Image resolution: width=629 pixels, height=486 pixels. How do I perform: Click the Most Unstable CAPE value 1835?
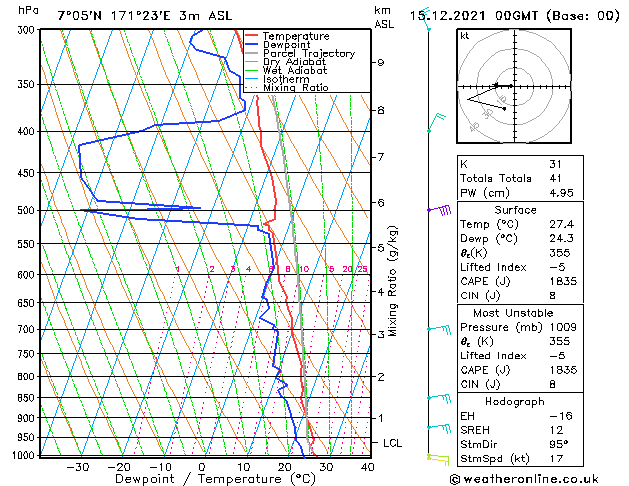point(563,370)
